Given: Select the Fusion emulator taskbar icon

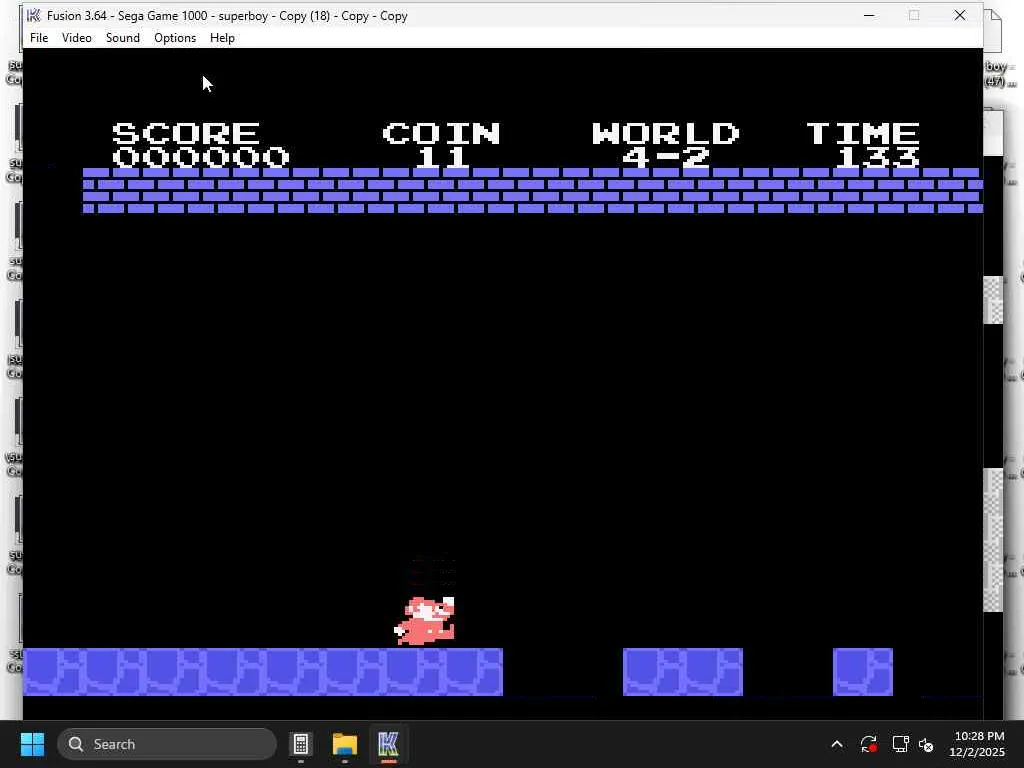Looking at the screenshot, I should 388,744.
